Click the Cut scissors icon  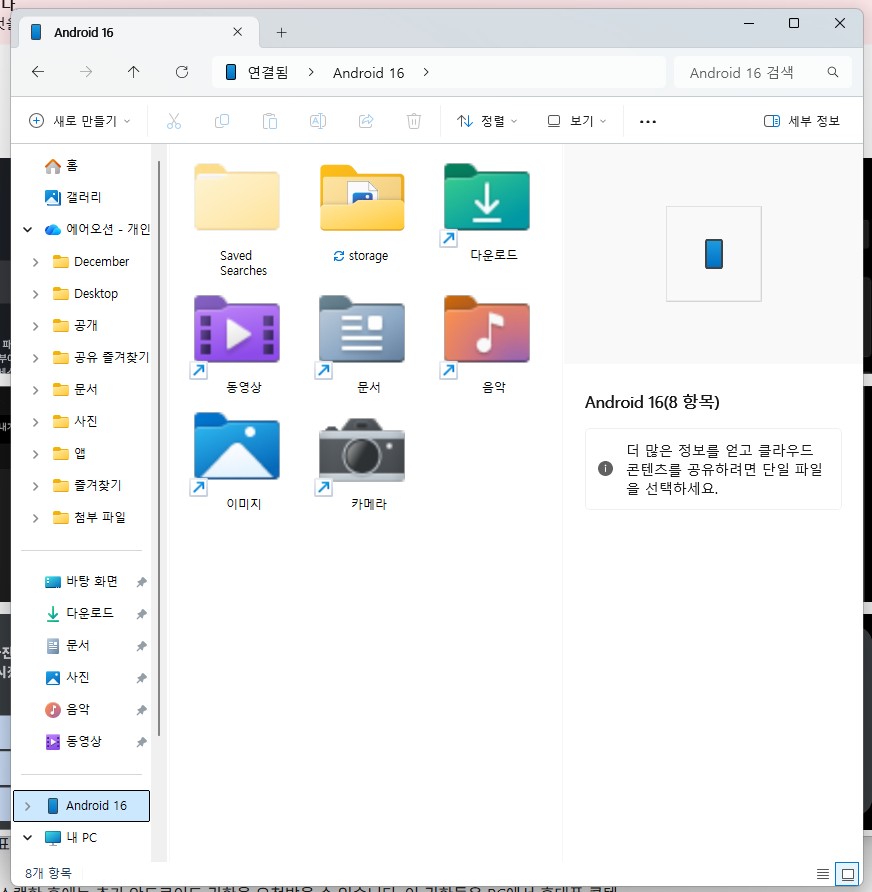(174, 121)
